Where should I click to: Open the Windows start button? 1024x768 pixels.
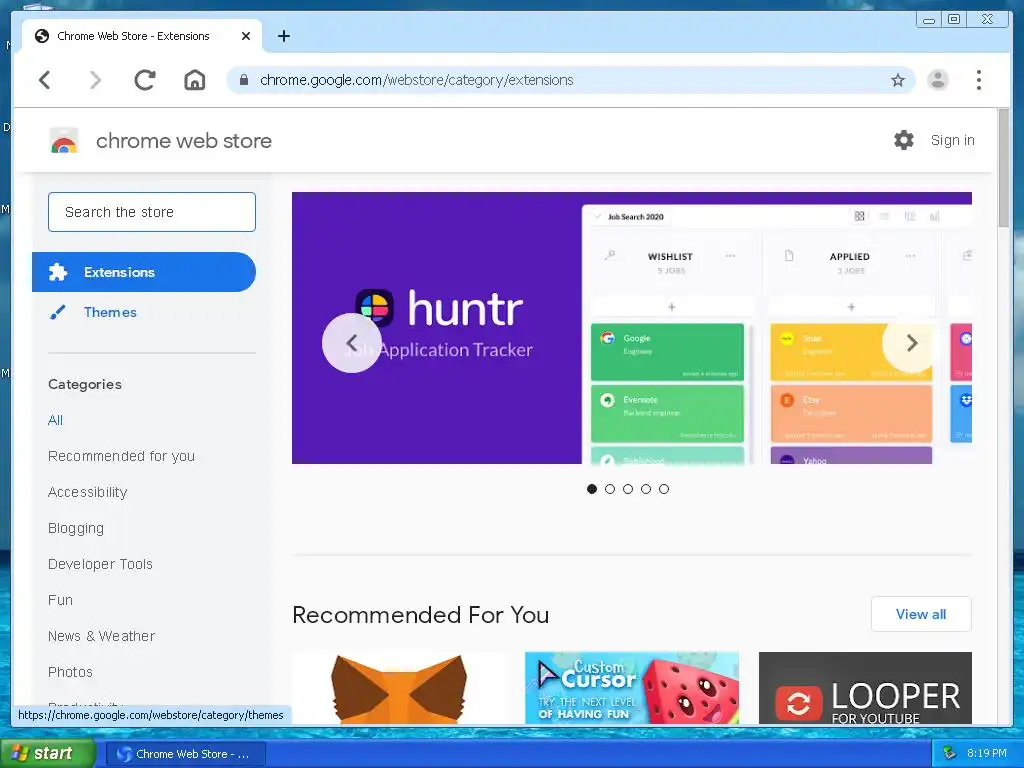click(48, 754)
